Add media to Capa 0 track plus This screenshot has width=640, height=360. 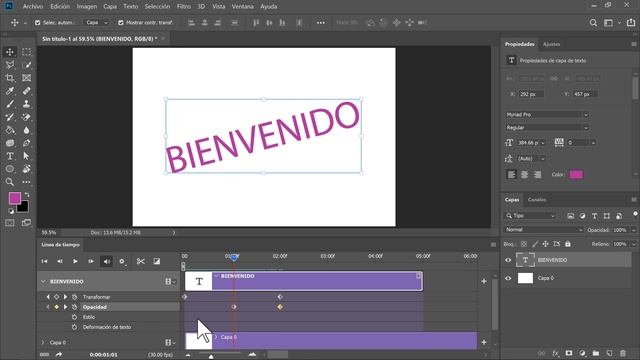pos(484,342)
